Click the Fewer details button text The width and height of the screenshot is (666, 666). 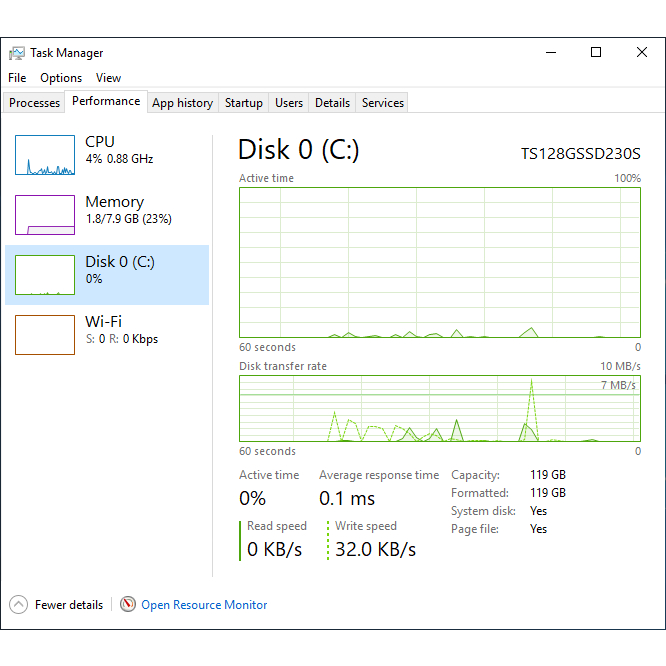69,605
